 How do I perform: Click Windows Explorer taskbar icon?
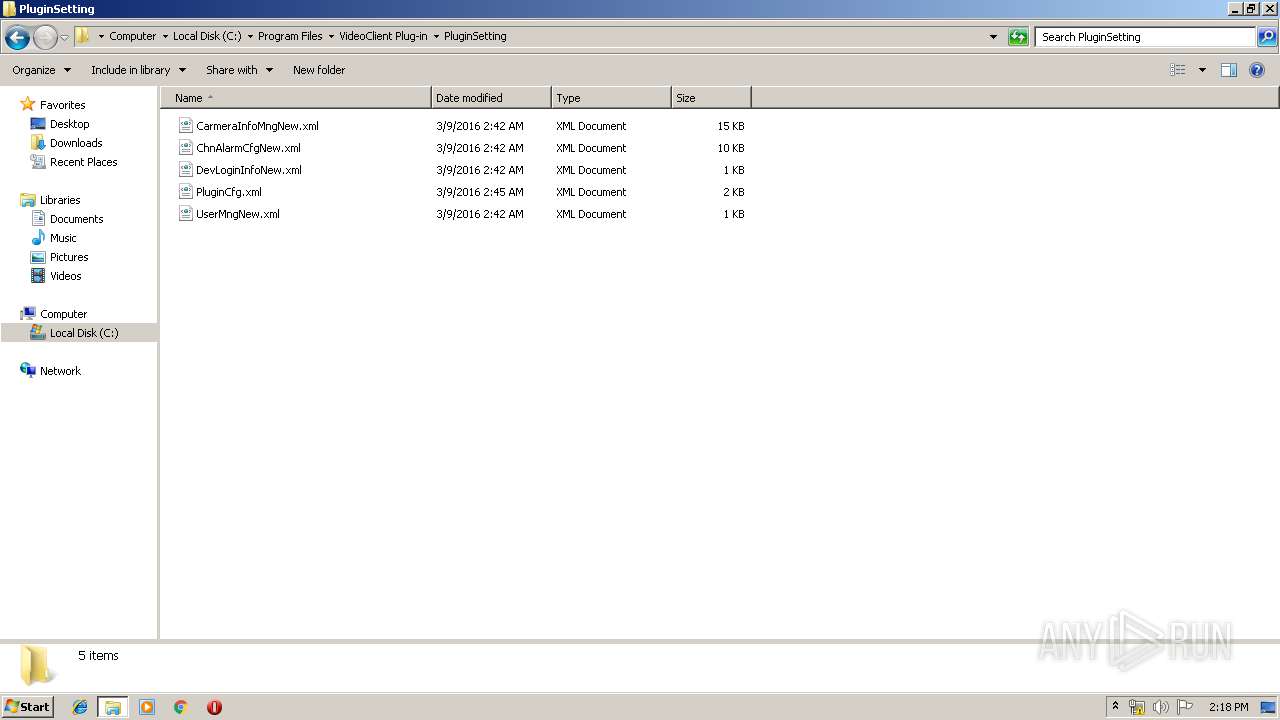112,707
